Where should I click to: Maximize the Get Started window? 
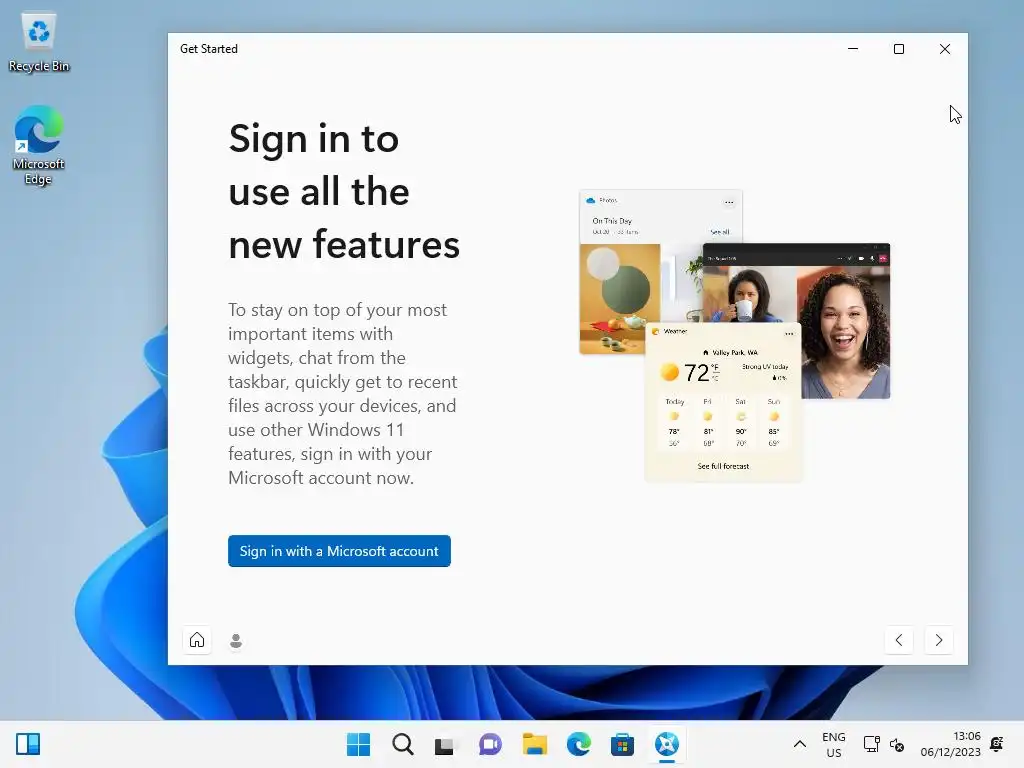pos(899,49)
